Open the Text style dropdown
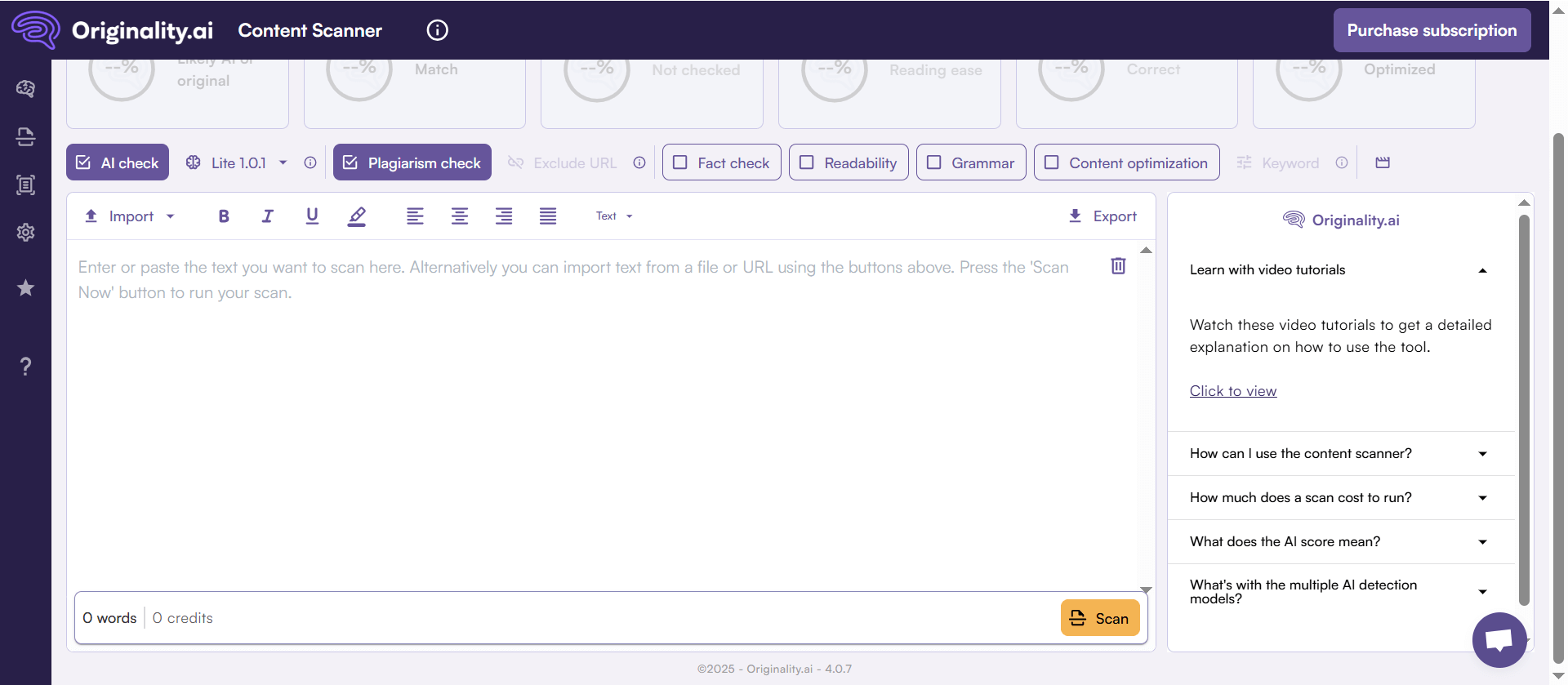This screenshot has height=685, width=1568. [614, 216]
